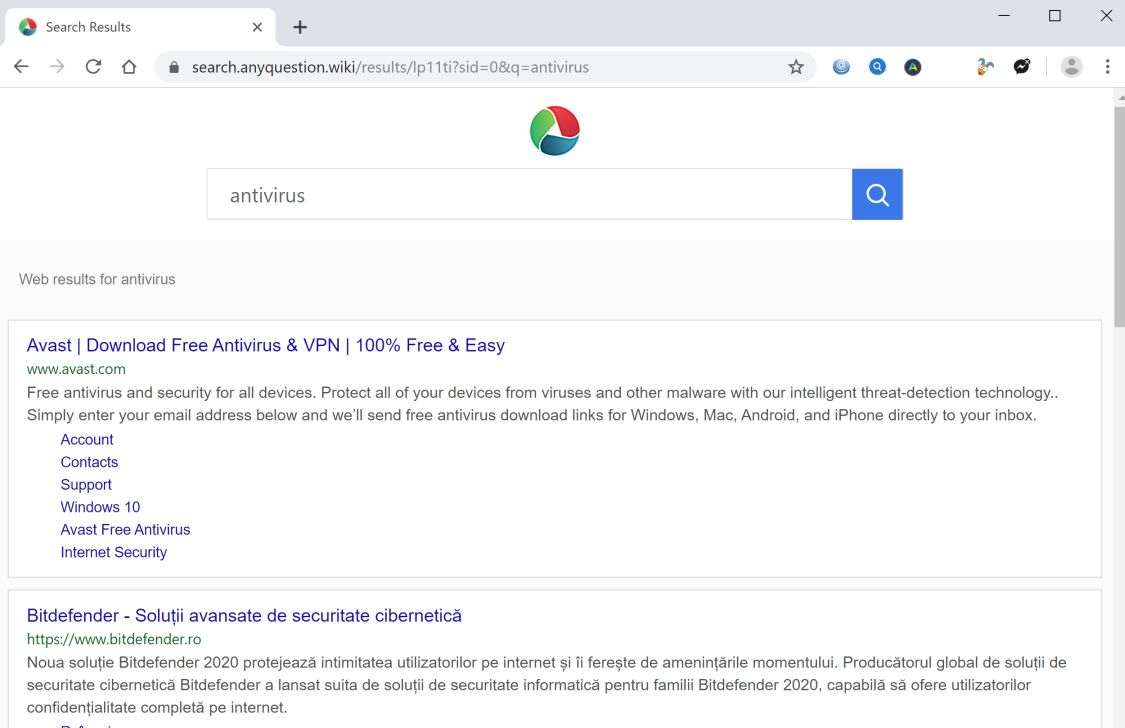This screenshot has width=1125, height=728.
Task: Open Avast Download Free Antivirus result
Action: click(x=265, y=345)
